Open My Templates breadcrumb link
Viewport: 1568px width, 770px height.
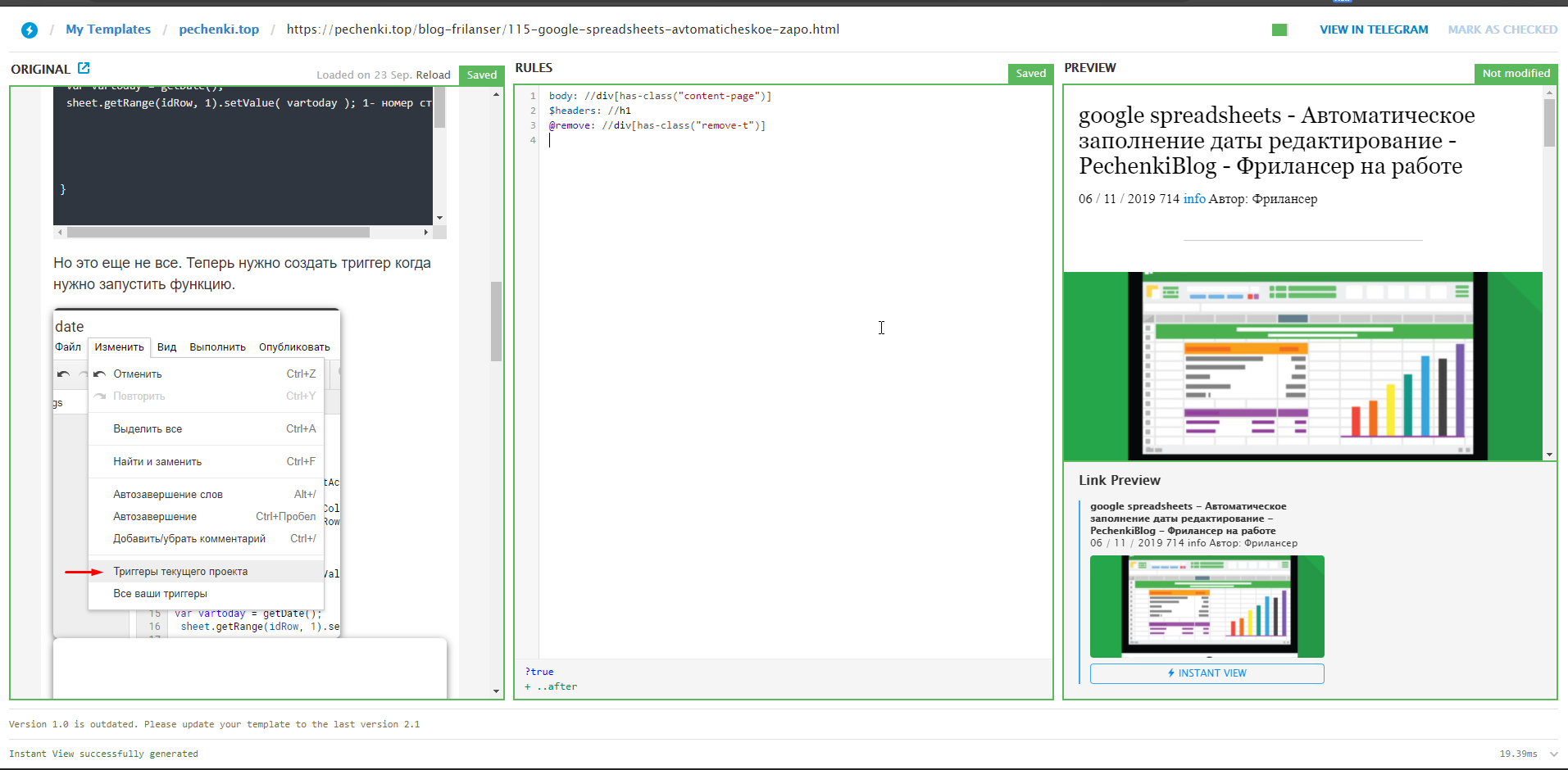108,29
